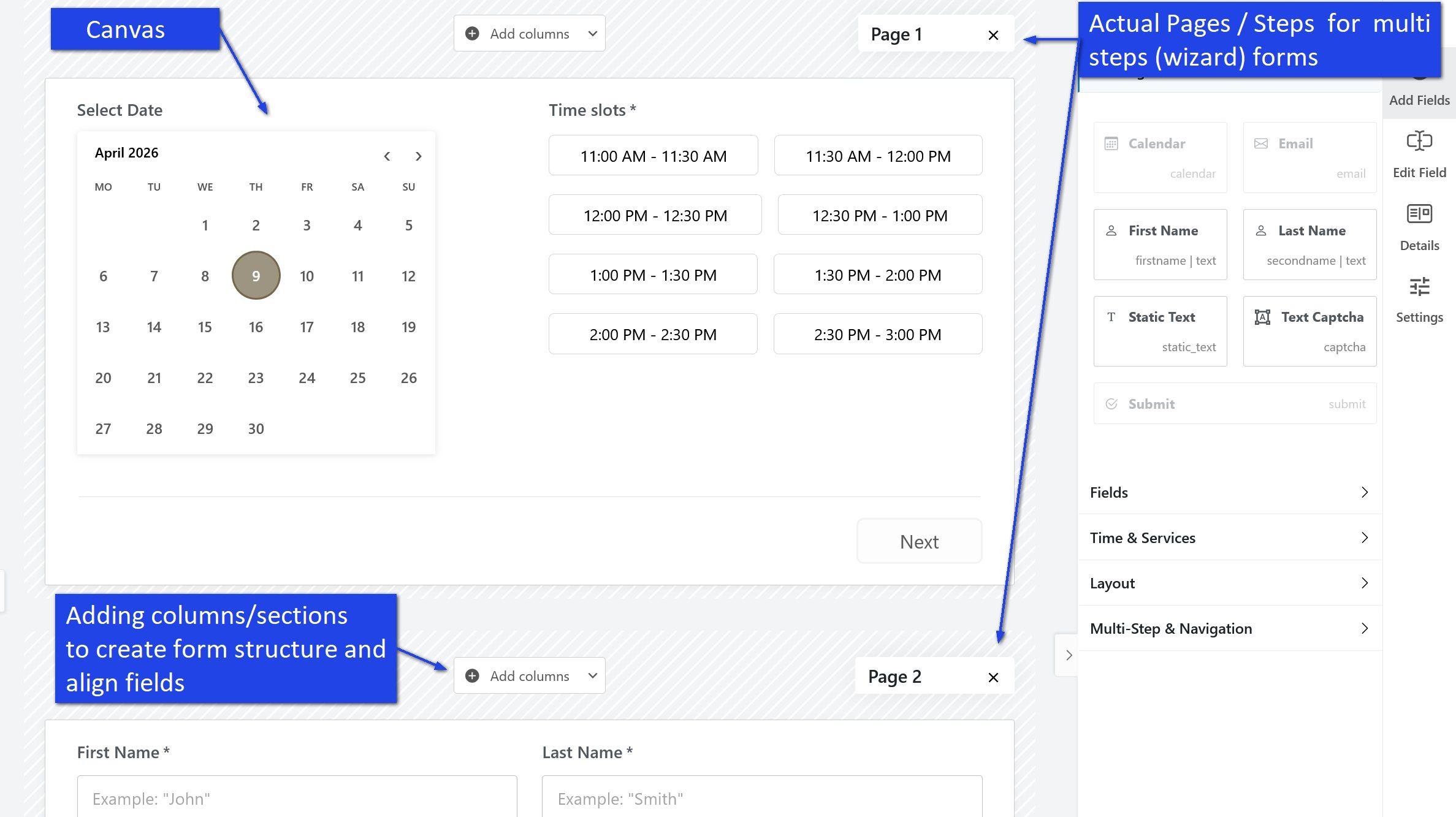Image resolution: width=1456 pixels, height=817 pixels.
Task: Open the Details panel icon
Action: tap(1419, 215)
